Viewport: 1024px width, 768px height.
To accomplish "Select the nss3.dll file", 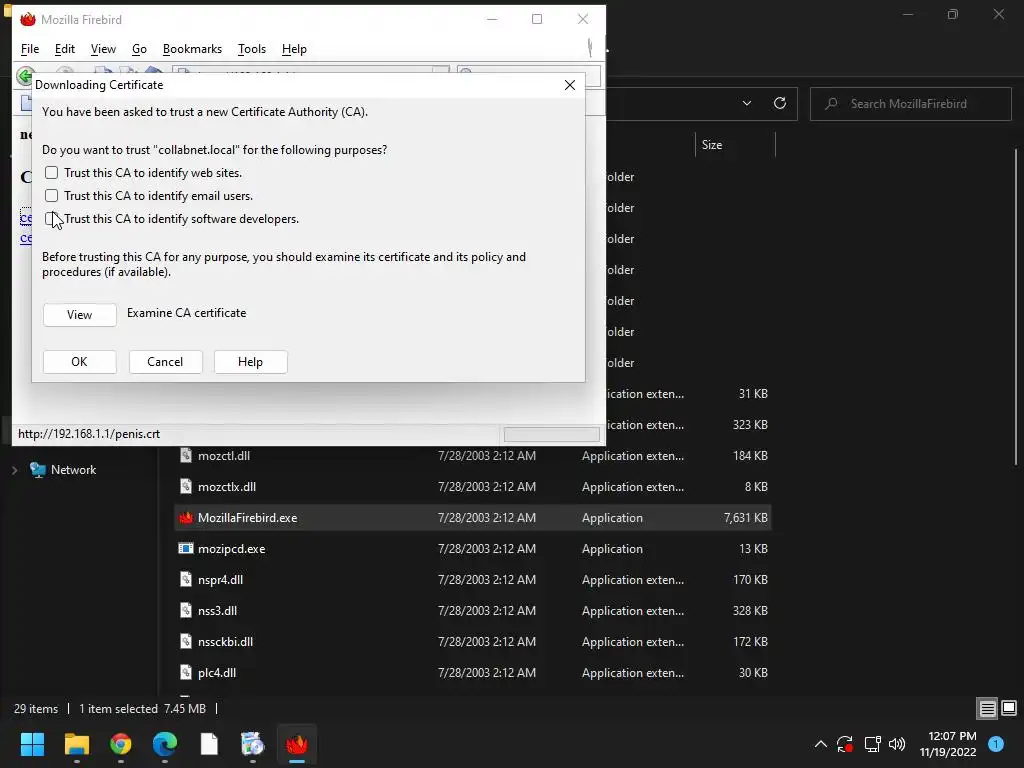I will coord(473,611).
